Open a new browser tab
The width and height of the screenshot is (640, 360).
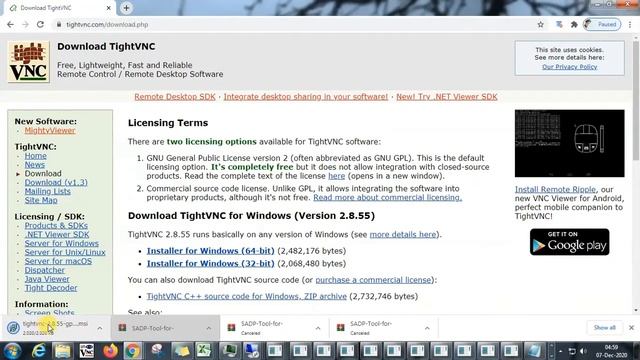tap(126, 8)
